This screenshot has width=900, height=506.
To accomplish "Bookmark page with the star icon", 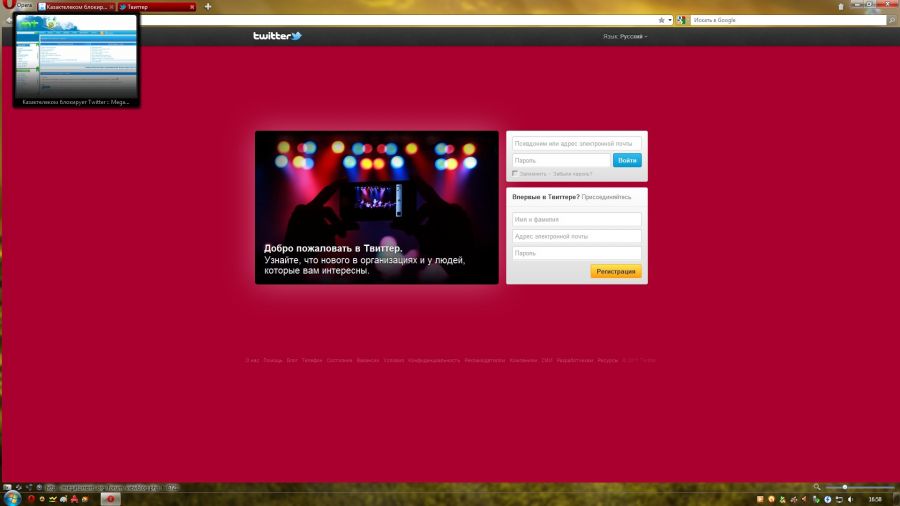I will click(661, 20).
